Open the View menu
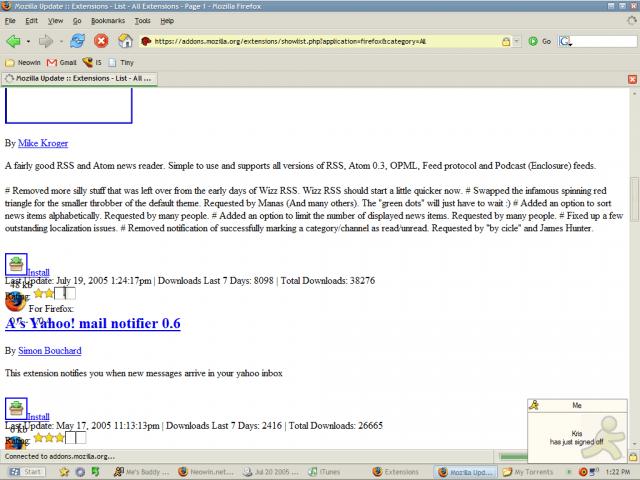This screenshot has width=640, height=480. point(56,21)
